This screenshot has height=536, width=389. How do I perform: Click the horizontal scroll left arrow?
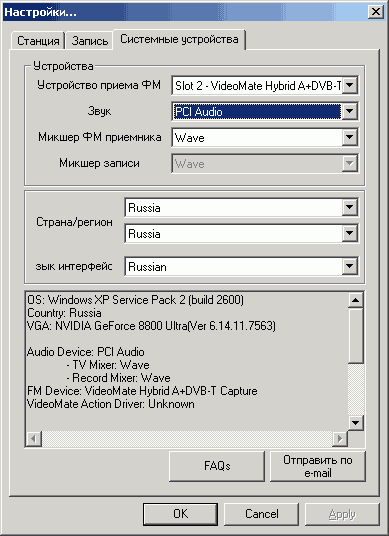tap(34, 438)
